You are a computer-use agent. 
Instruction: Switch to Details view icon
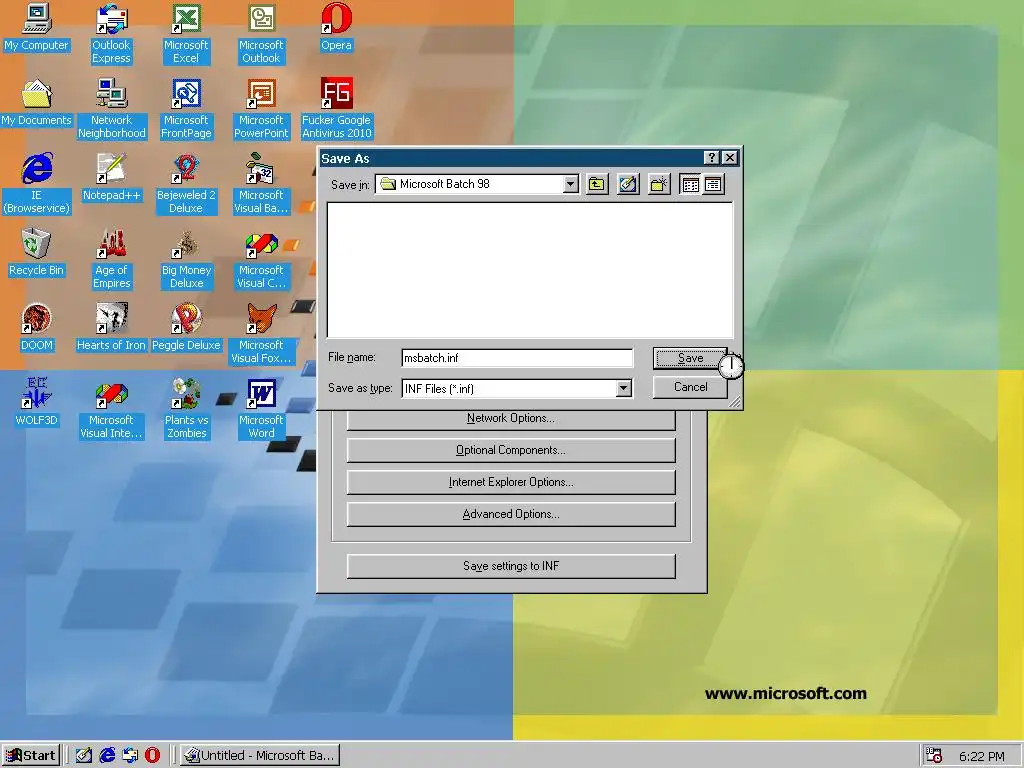coord(713,184)
